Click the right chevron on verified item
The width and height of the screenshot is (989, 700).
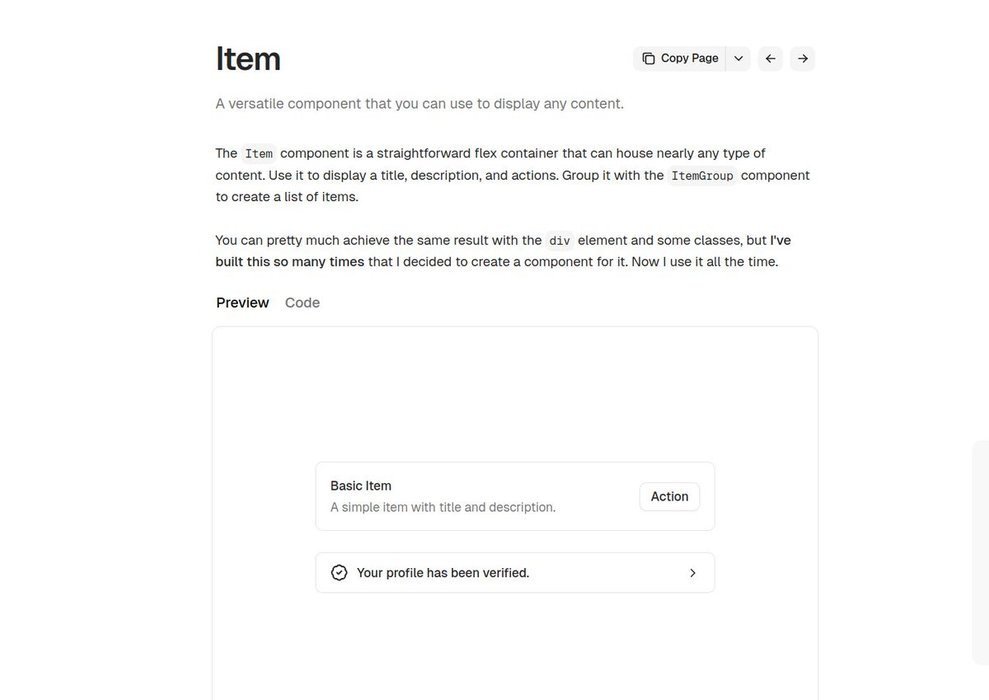click(692, 573)
